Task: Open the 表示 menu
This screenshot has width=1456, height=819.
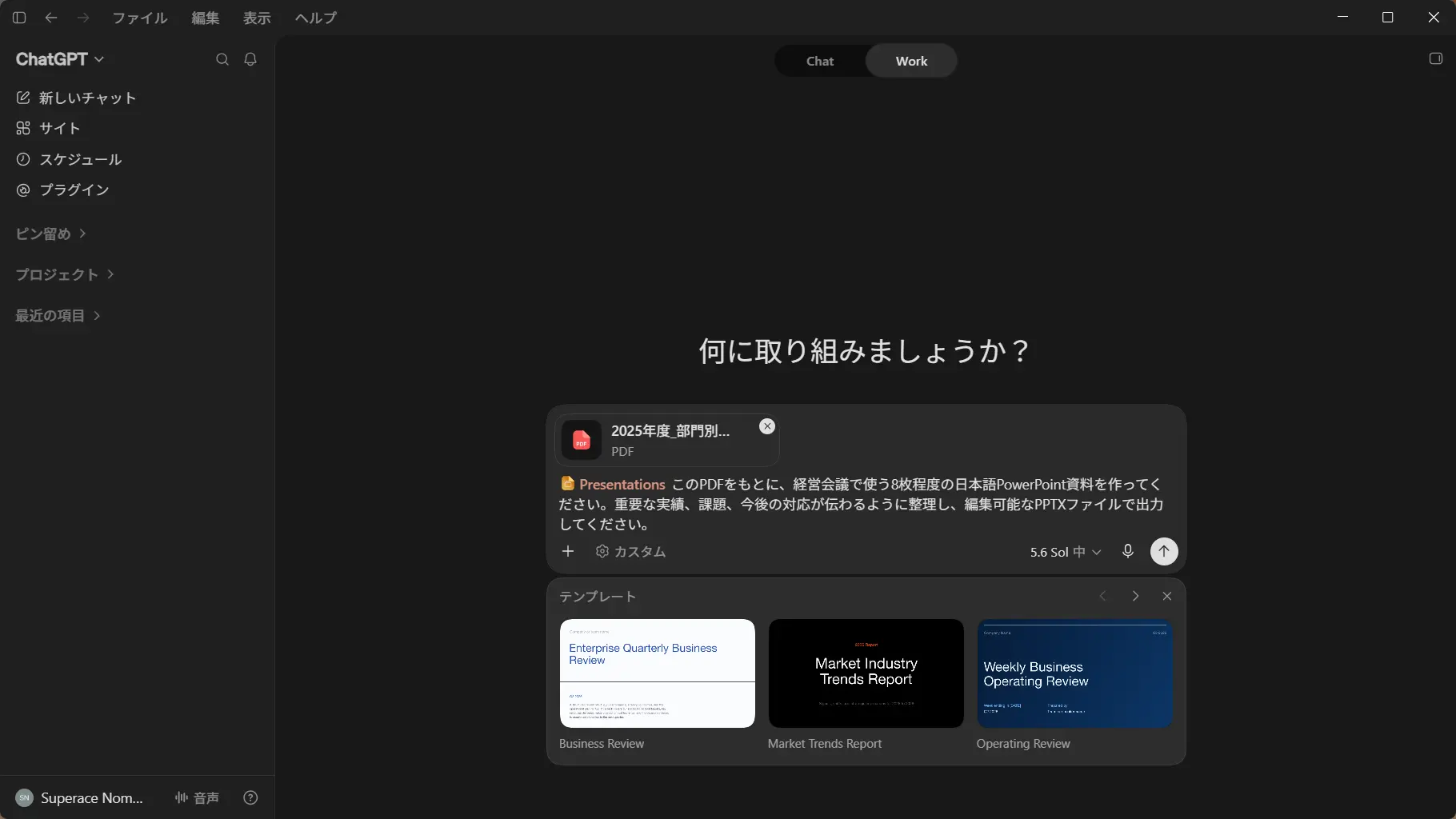Action: click(257, 18)
